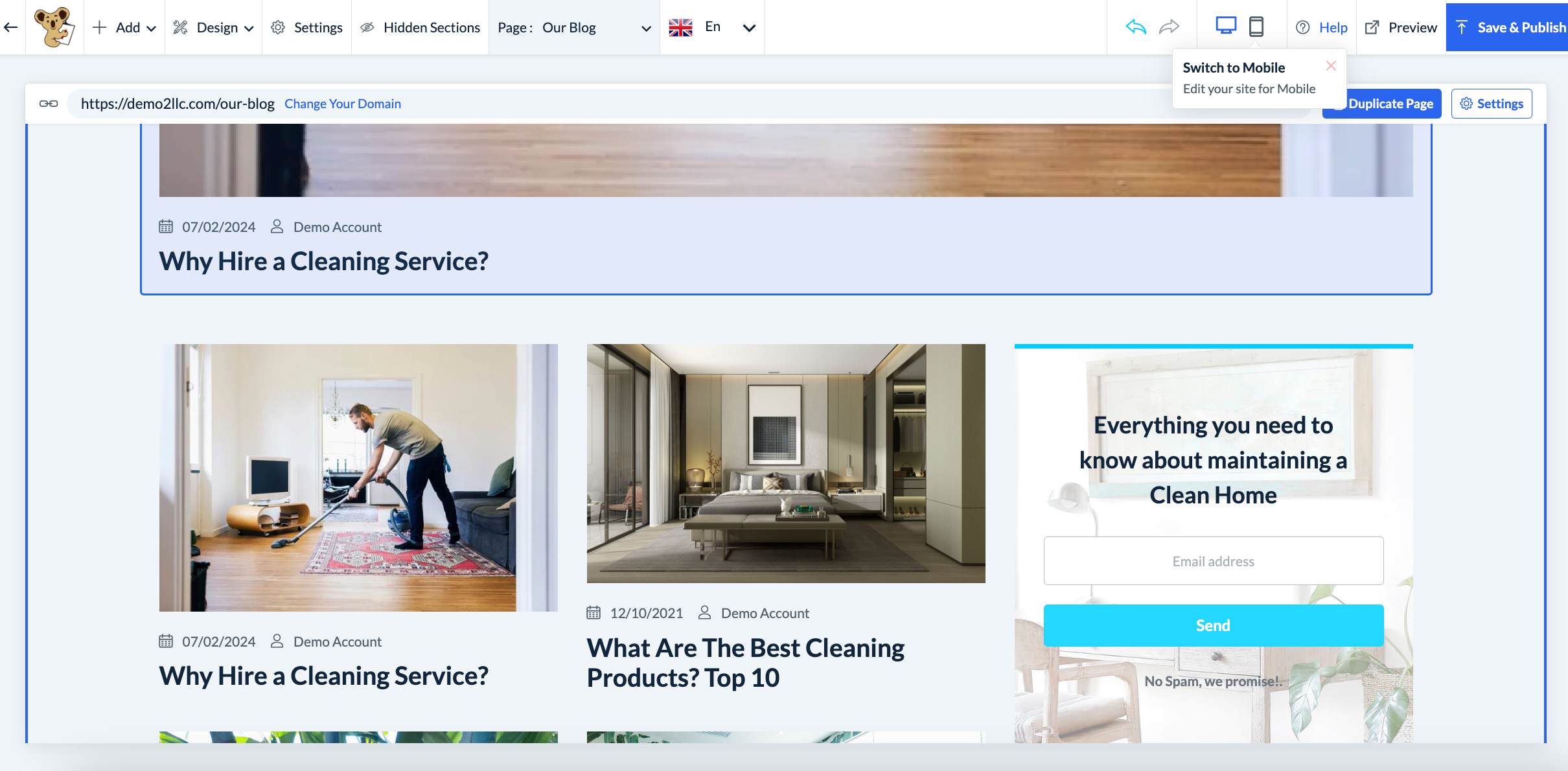Screen dimensions: 1568x771
Task: Click the undo arrow icon
Action: point(1136,27)
